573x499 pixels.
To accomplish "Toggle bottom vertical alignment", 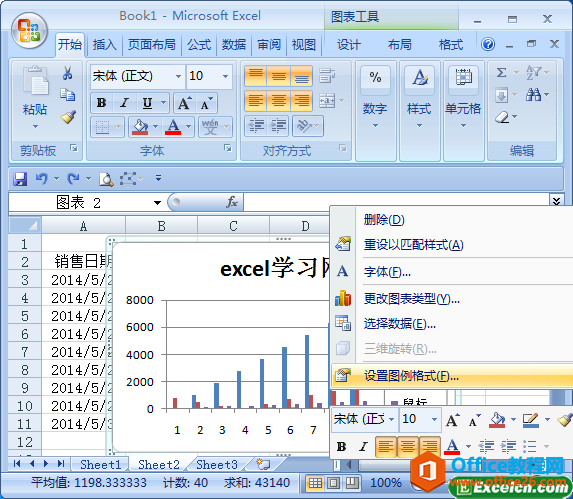I will click(x=301, y=76).
